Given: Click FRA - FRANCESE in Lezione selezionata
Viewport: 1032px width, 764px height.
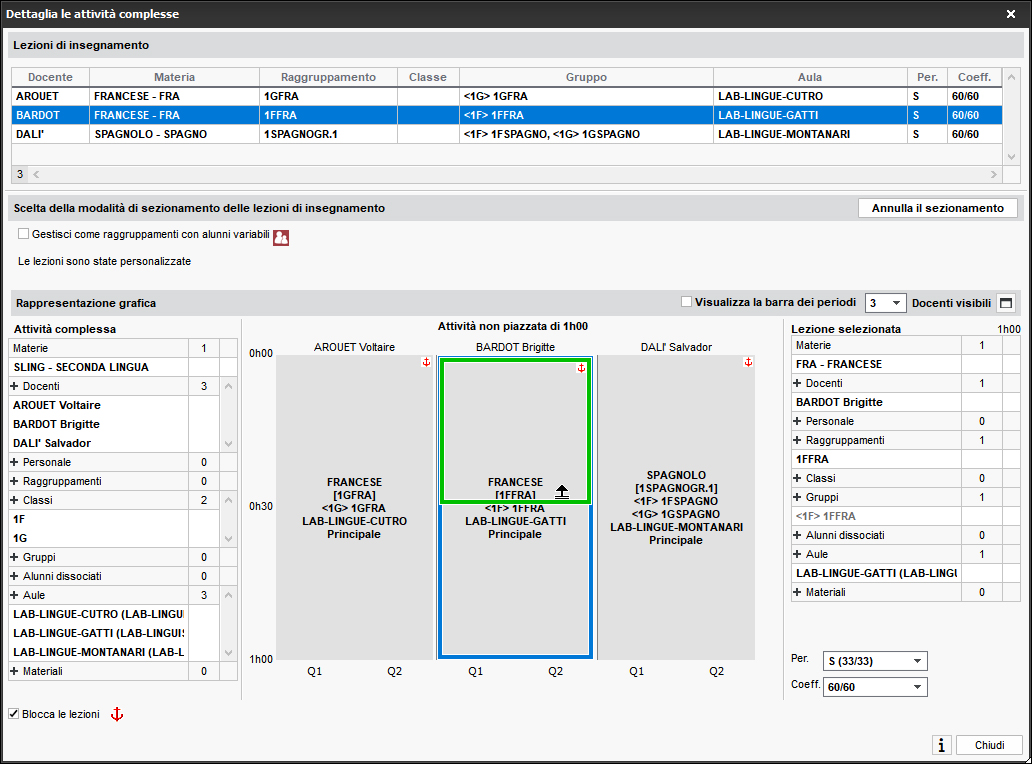Looking at the screenshot, I should (x=877, y=365).
